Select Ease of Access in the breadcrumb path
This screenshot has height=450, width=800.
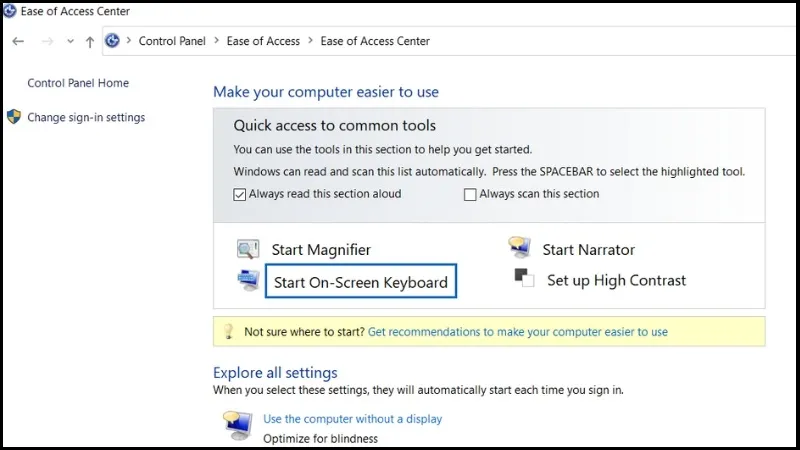pyautogui.click(x=263, y=41)
